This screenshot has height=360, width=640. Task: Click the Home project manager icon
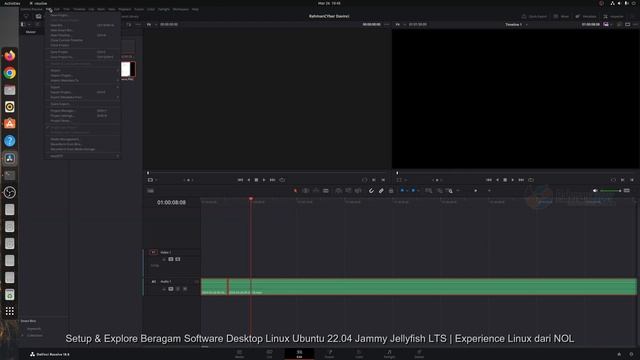coord(619,354)
